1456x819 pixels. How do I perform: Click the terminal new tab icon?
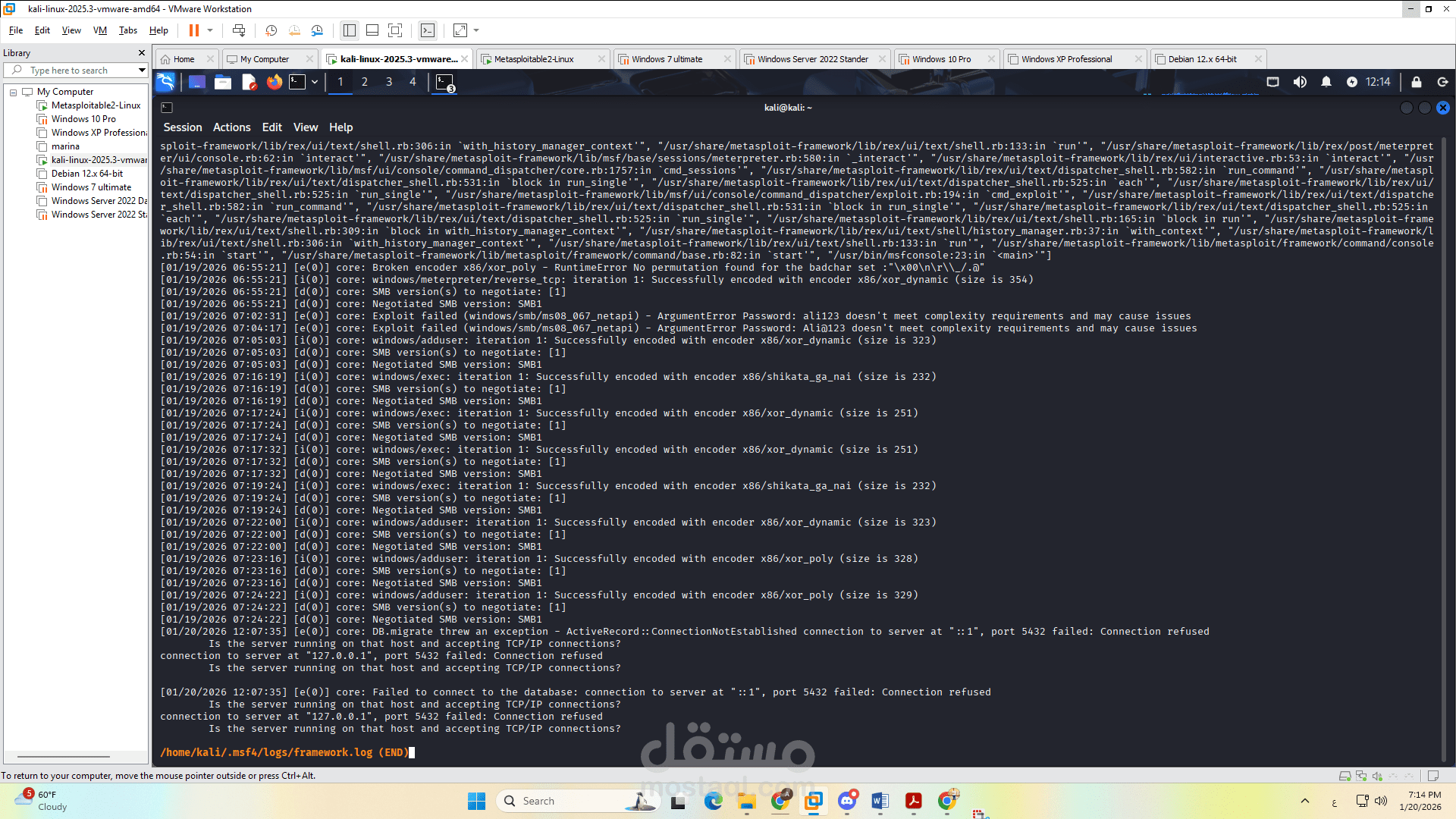167,108
